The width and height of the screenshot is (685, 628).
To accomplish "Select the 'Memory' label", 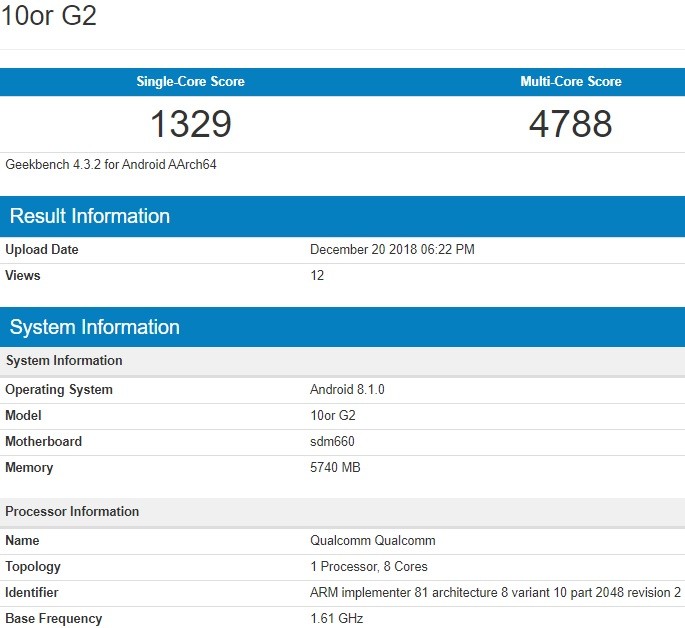I will (x=29, y=468).
